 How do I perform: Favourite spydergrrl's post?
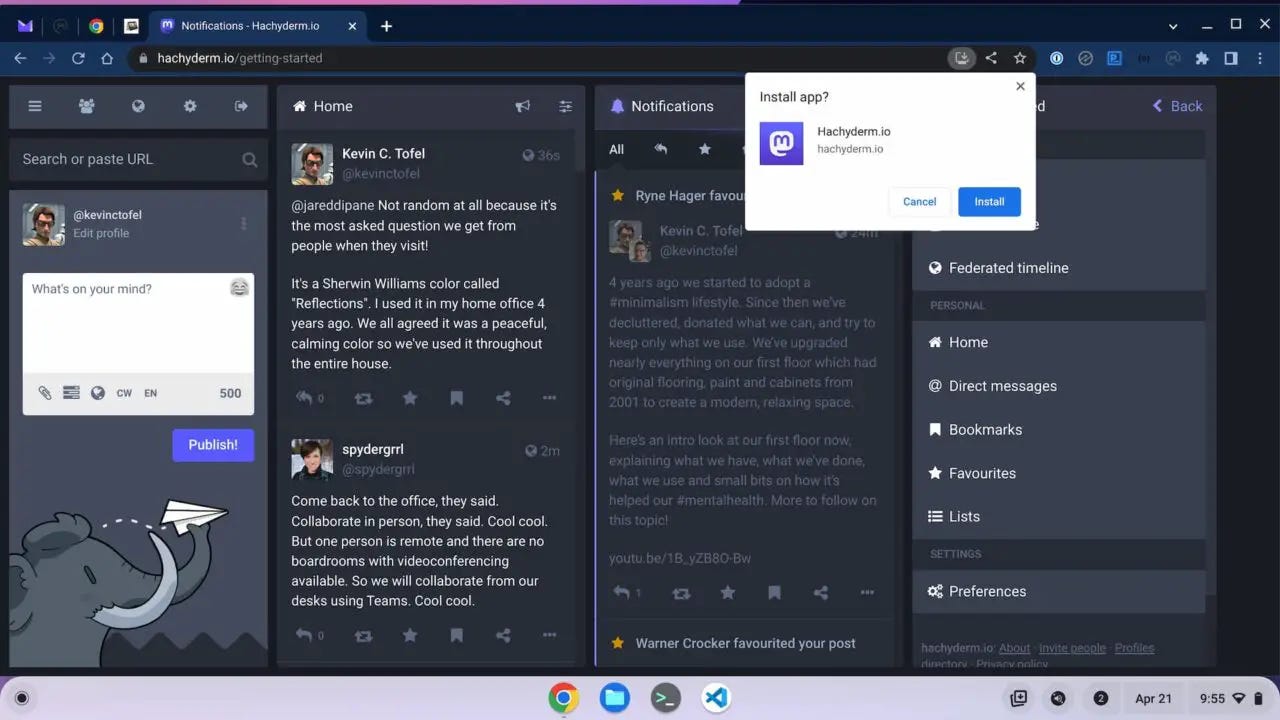[x=410, y=635]
